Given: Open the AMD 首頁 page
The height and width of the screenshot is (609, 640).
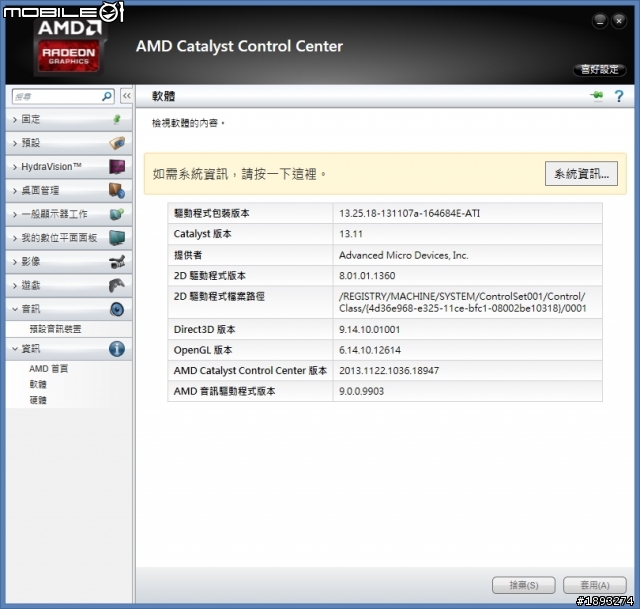Looking at the screenshot, I should pos(49,369).
